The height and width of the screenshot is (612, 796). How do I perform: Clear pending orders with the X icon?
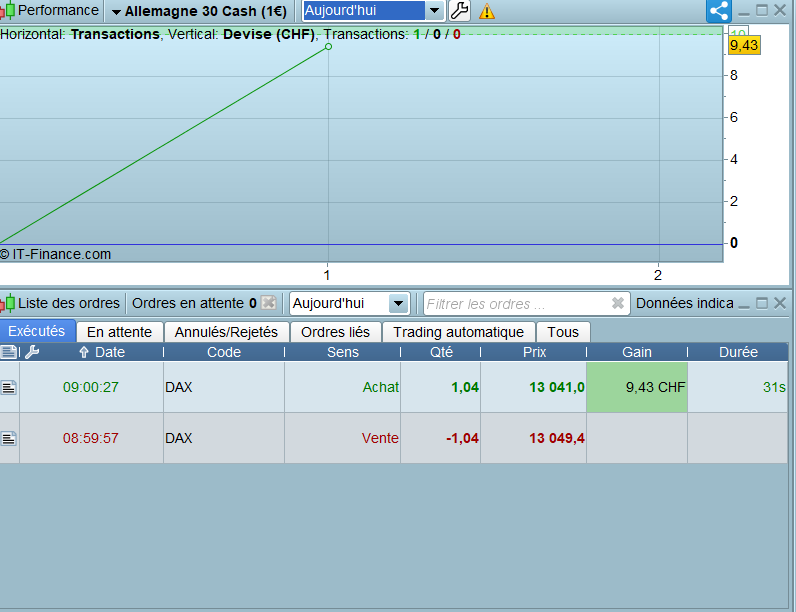click(x=269, y=303)
